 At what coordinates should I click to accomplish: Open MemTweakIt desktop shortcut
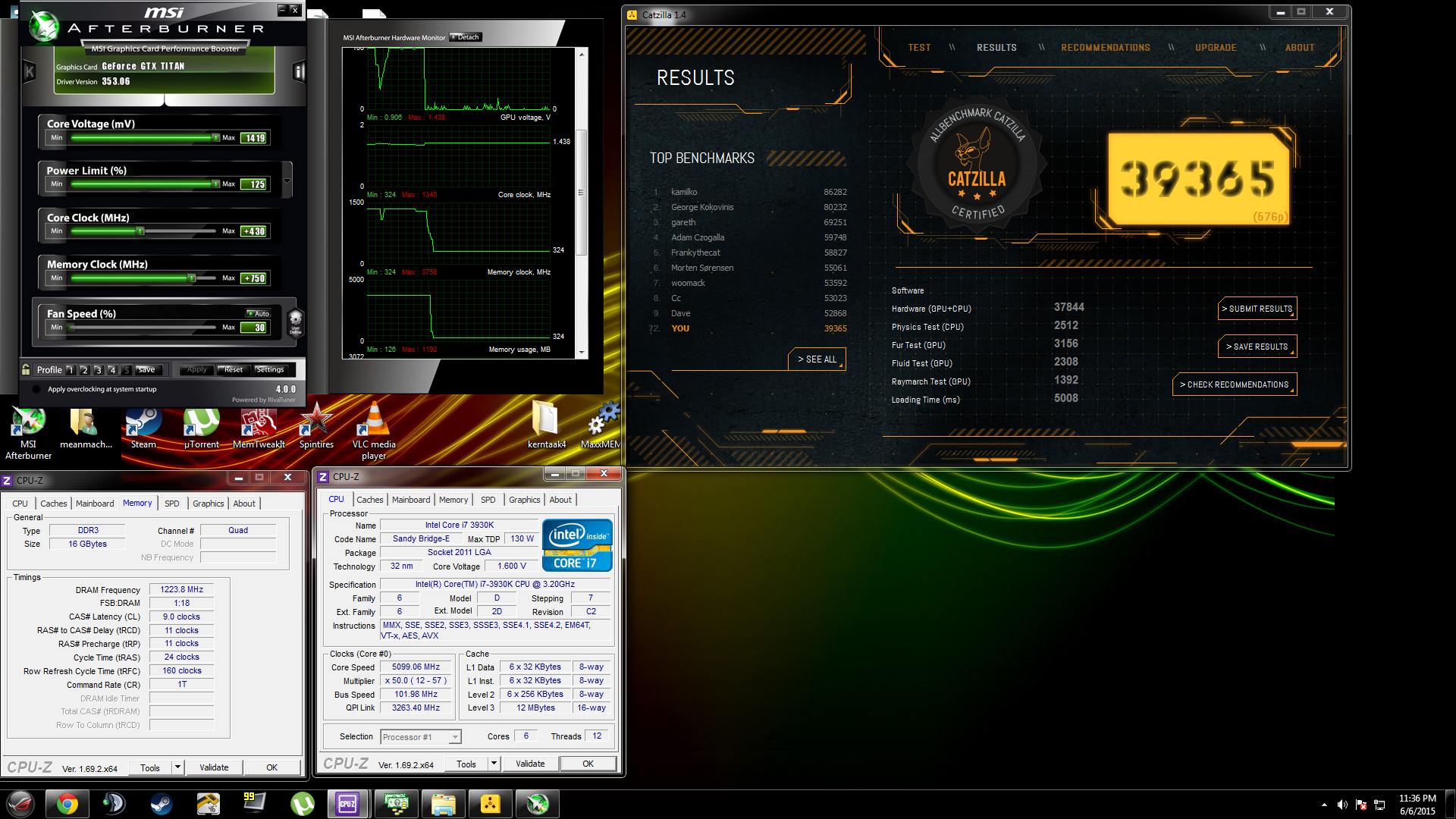point(259,428)
